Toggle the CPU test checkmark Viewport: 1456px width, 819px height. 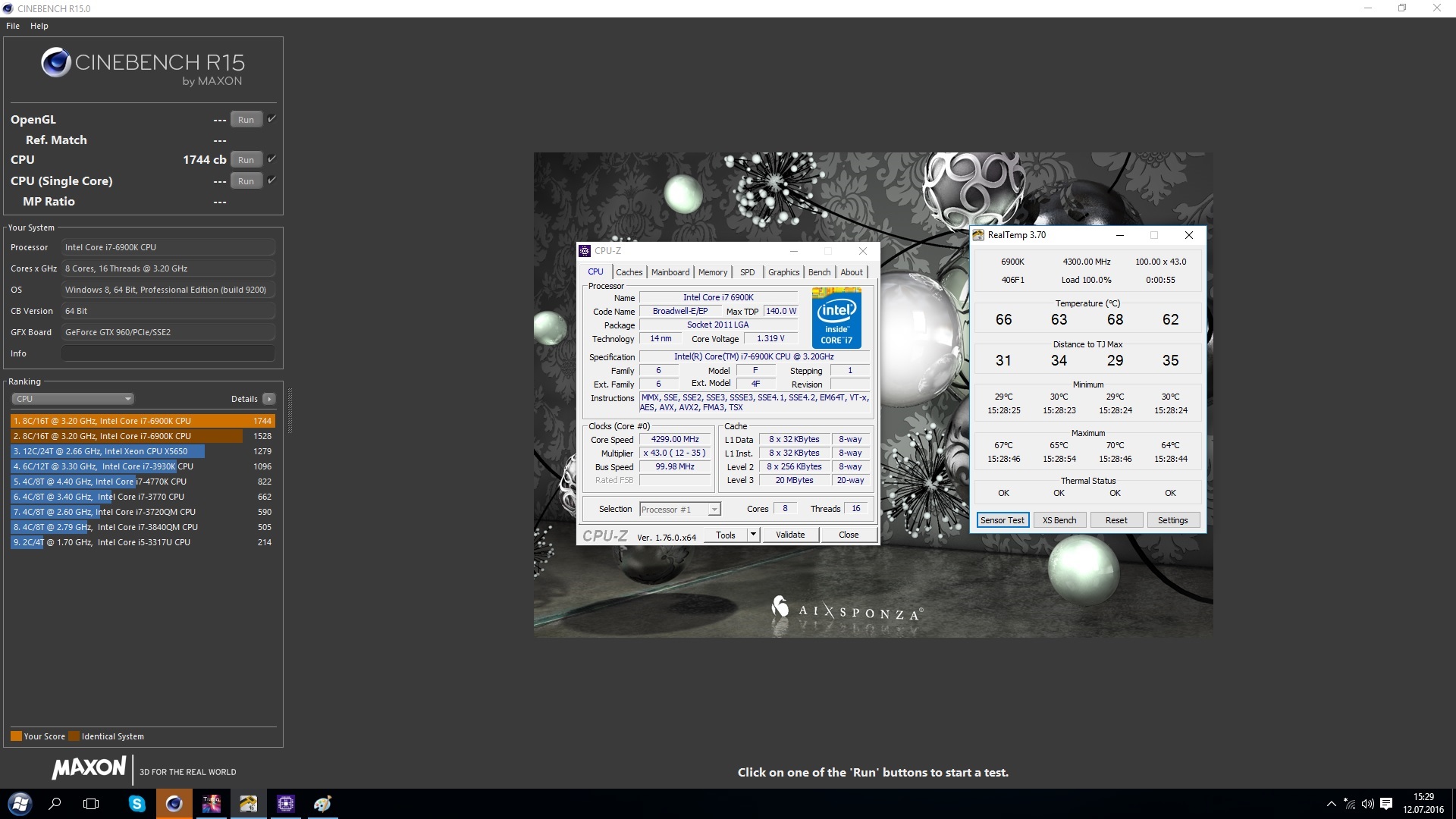point(271,159)
